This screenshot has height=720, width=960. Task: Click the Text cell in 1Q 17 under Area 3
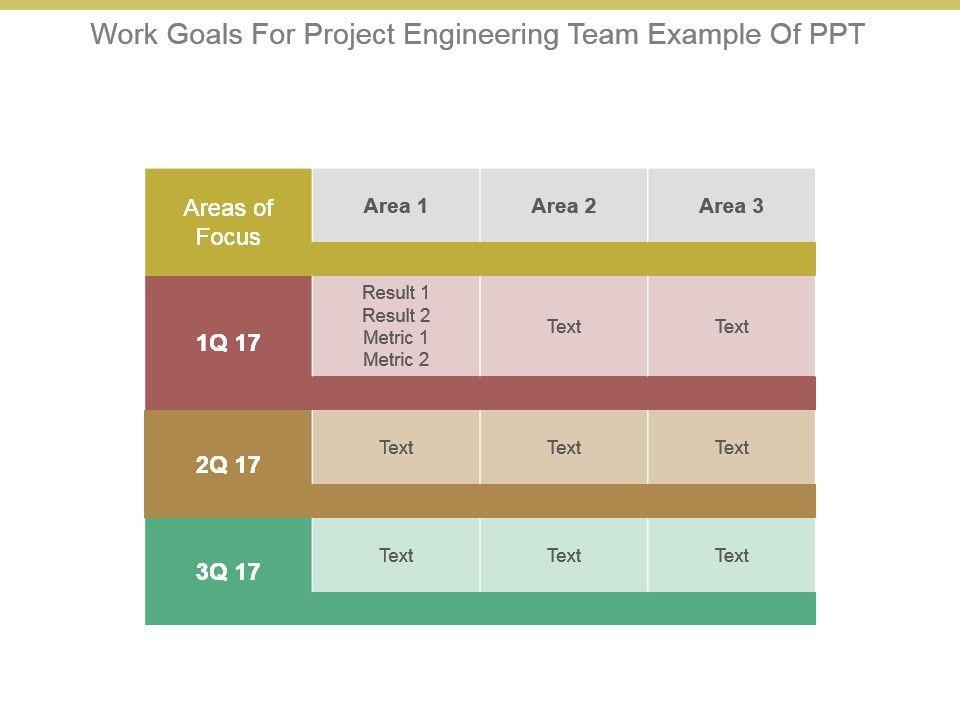[x=731, y=326]
